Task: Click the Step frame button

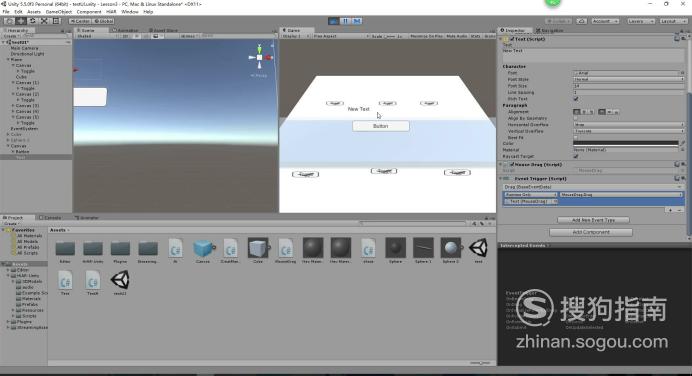Action: 357,21
